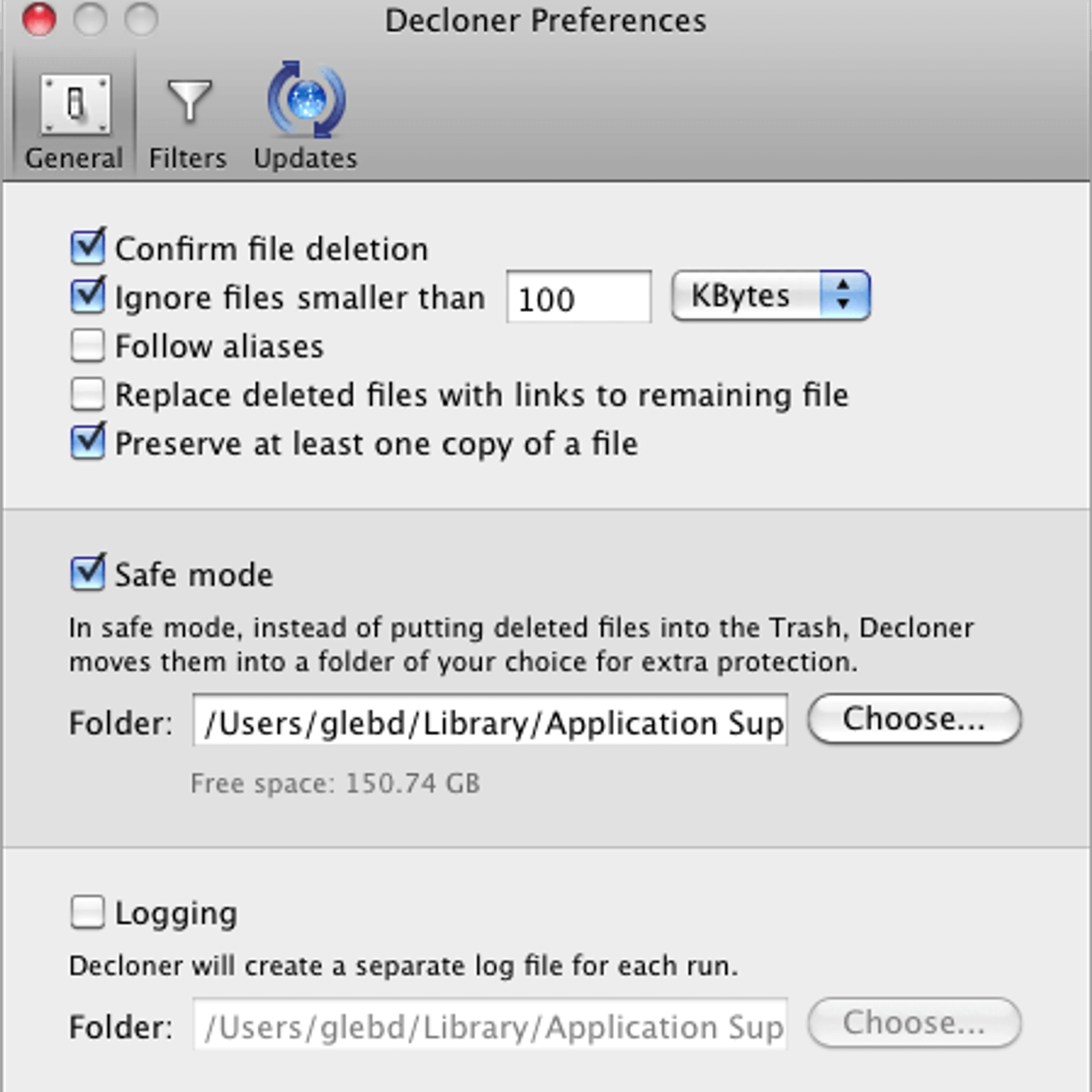The width and height of the screenshot is (1092, 1092).
Task: Open the General preferences switch icon
Action: pos(75,104)
